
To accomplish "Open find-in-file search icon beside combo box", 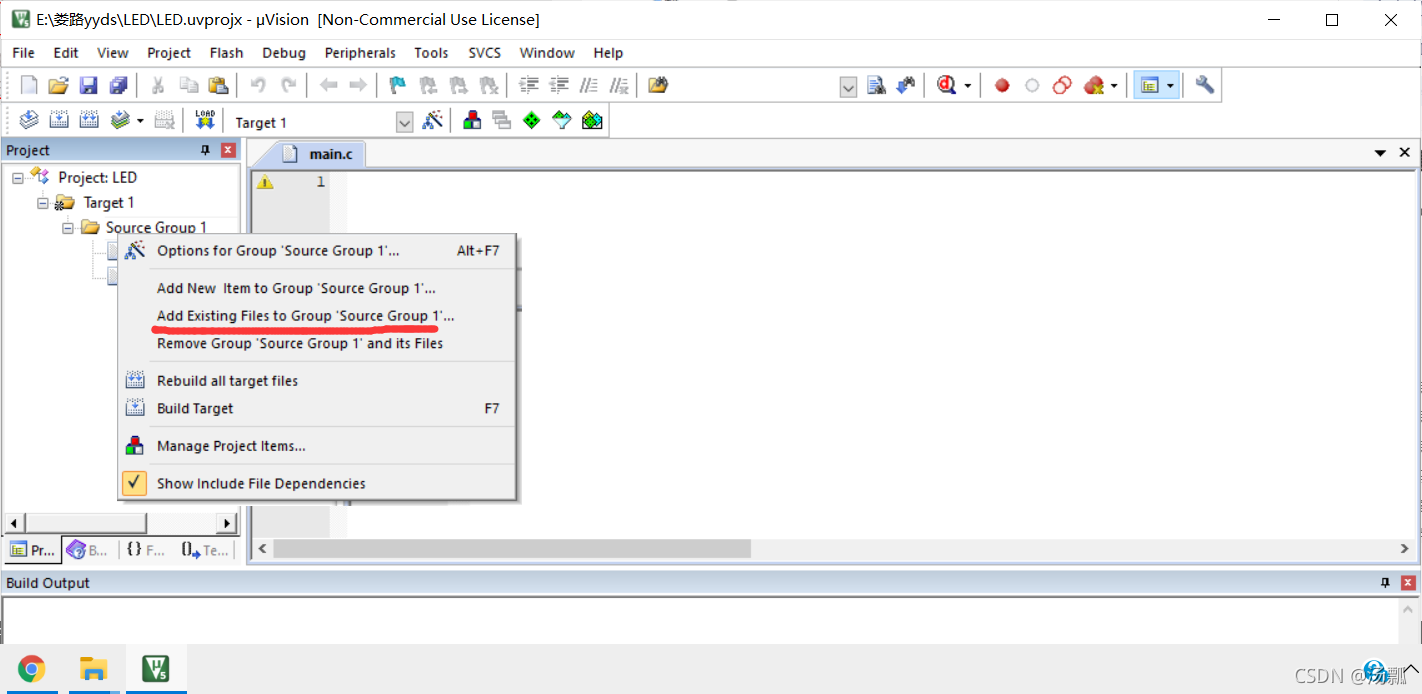I will pos(876,86).
